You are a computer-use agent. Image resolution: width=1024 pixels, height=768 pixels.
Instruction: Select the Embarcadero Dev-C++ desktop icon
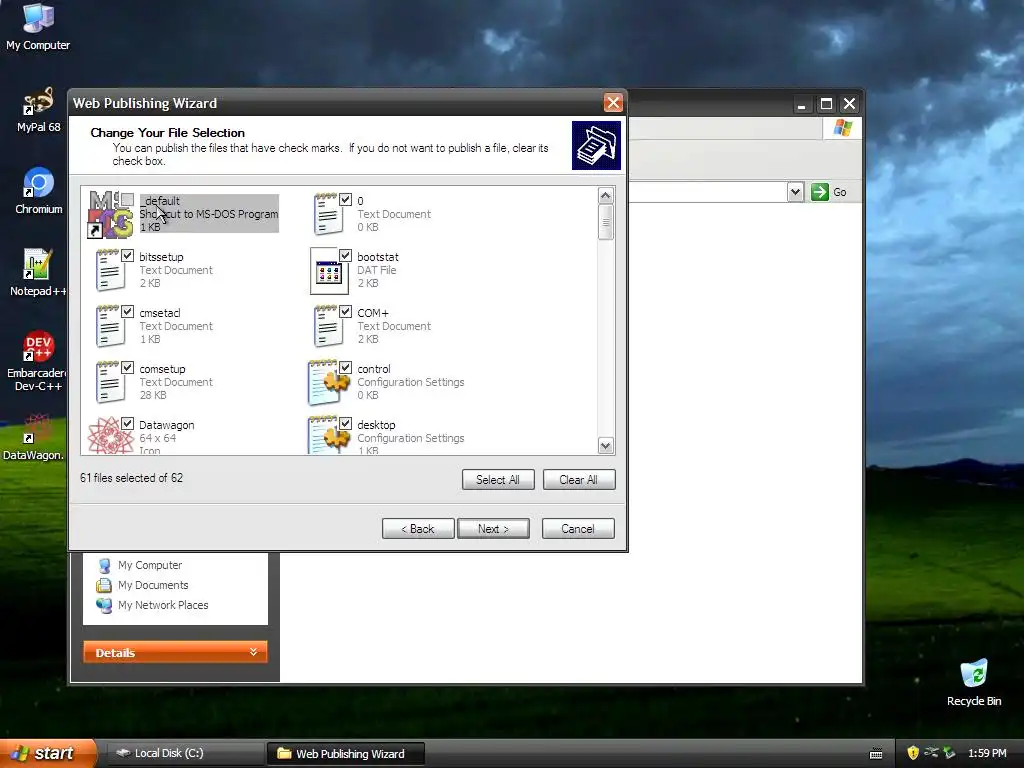[38, 360]
